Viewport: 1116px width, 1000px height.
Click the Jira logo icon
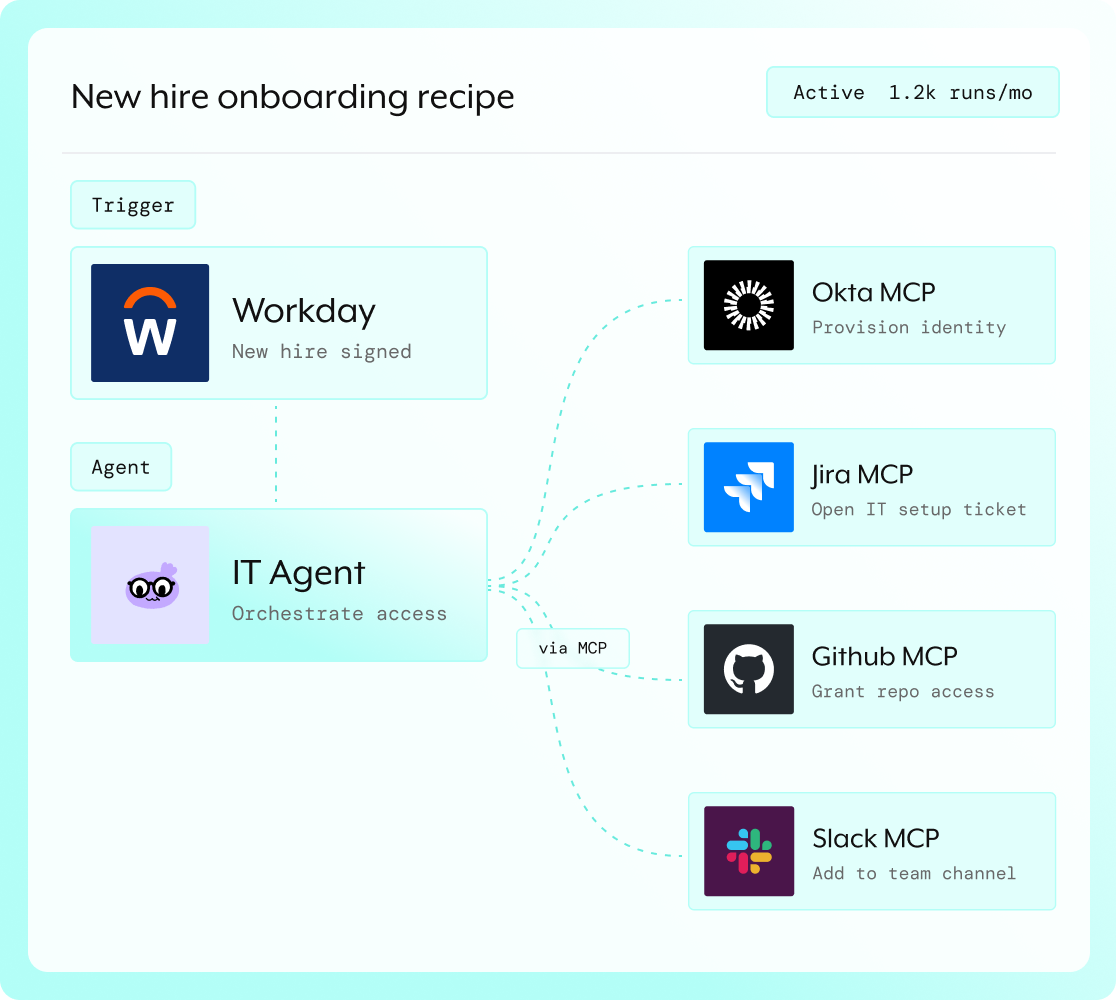(749, 487)
